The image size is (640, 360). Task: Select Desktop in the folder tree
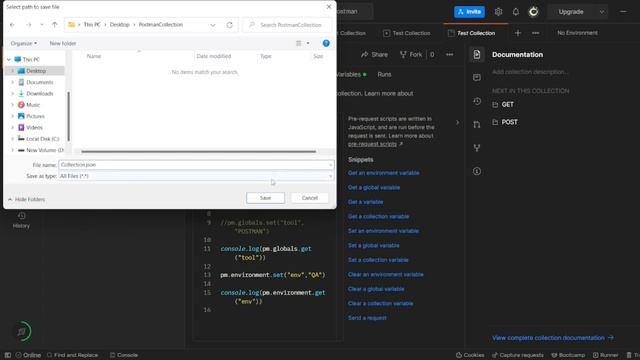click(36, 71)
